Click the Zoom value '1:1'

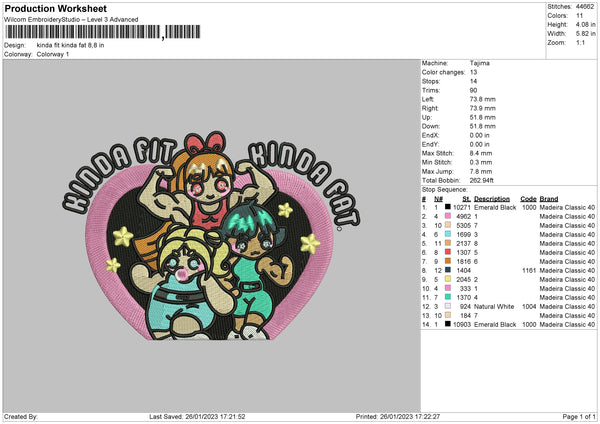(580, 42)
